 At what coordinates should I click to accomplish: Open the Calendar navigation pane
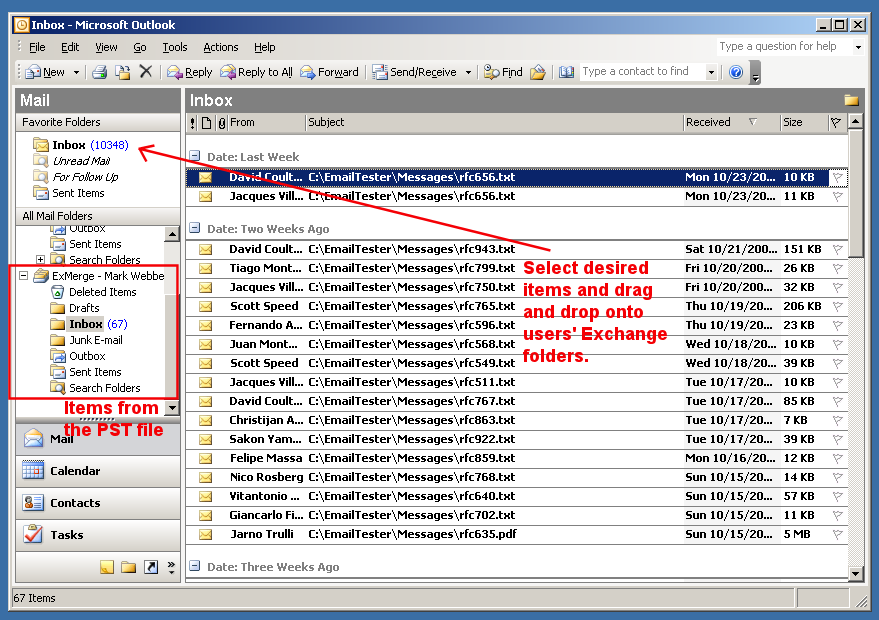pos(98,471)
